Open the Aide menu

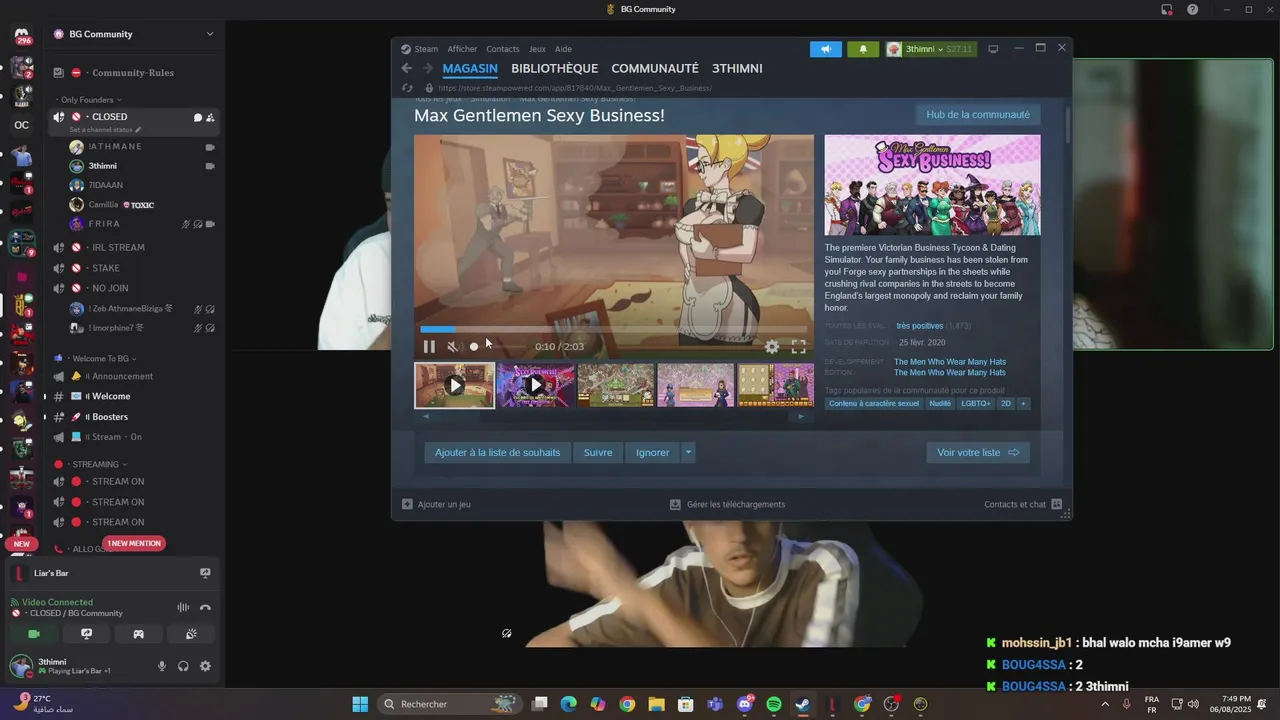point(563,49)
